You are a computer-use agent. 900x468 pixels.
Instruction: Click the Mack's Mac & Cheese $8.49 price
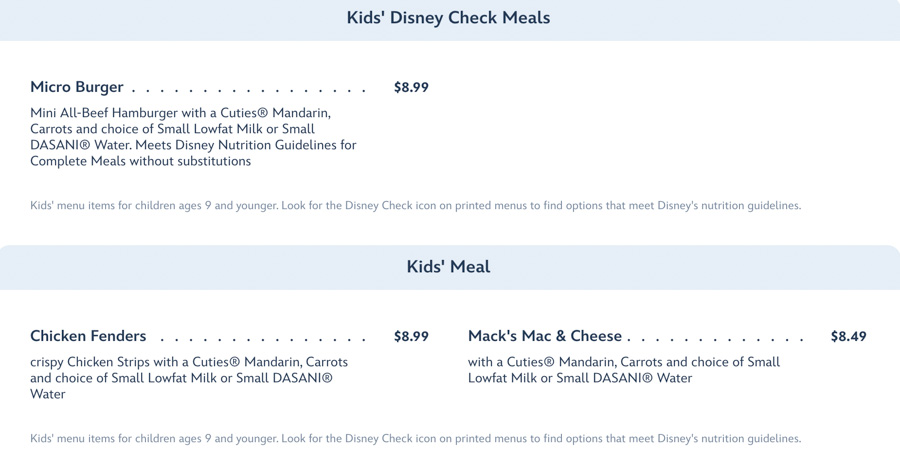(x=848, y=336)
